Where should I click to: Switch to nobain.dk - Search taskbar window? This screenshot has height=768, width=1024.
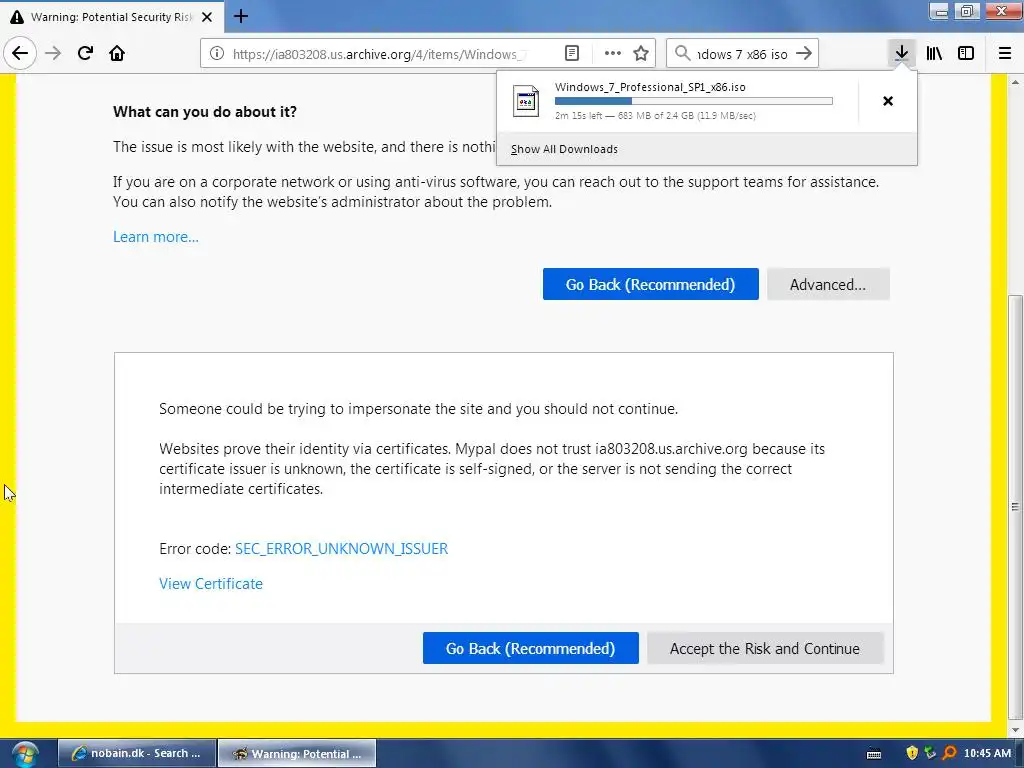click(x=137, y=753)
